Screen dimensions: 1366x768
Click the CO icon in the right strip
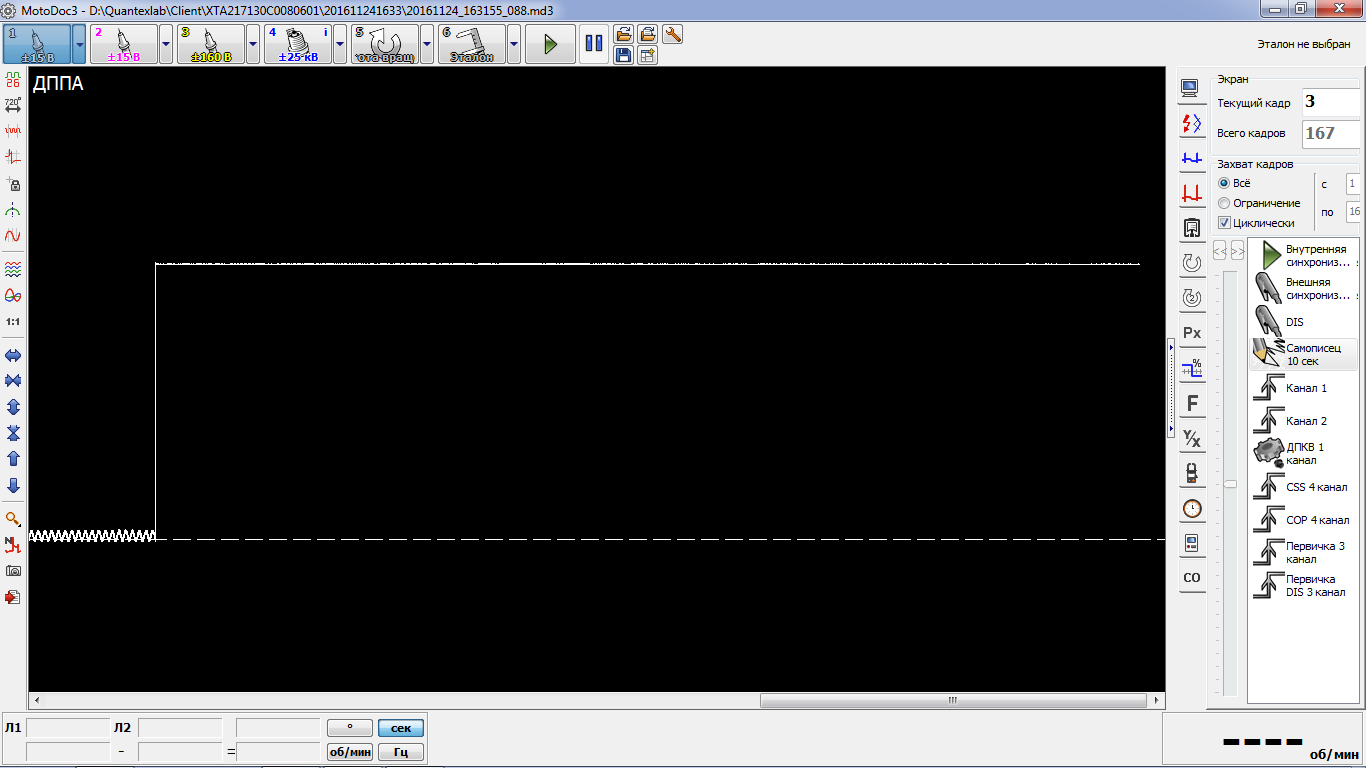(x=1192, y=578)
